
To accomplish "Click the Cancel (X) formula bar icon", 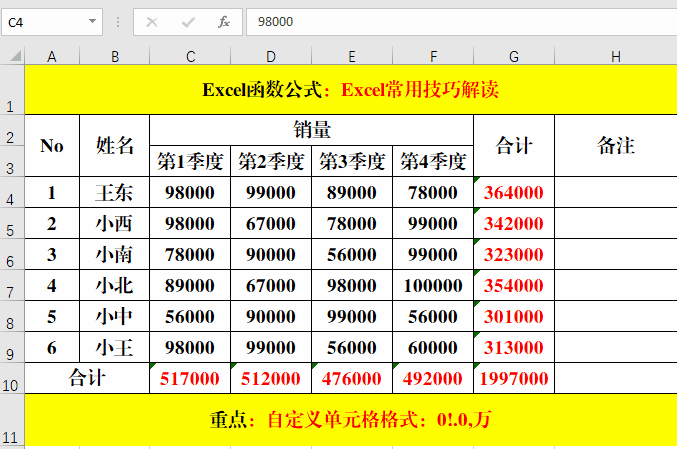I will pyautogui.click(x=152, y=22).
